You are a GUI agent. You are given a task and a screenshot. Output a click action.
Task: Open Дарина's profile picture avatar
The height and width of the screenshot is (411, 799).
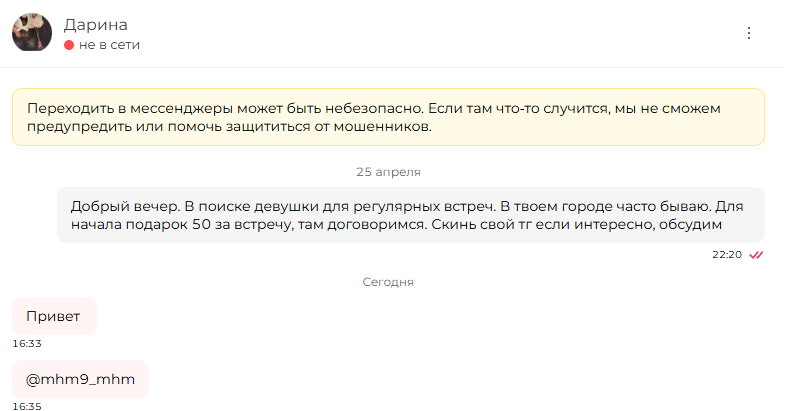click(32, 33)
